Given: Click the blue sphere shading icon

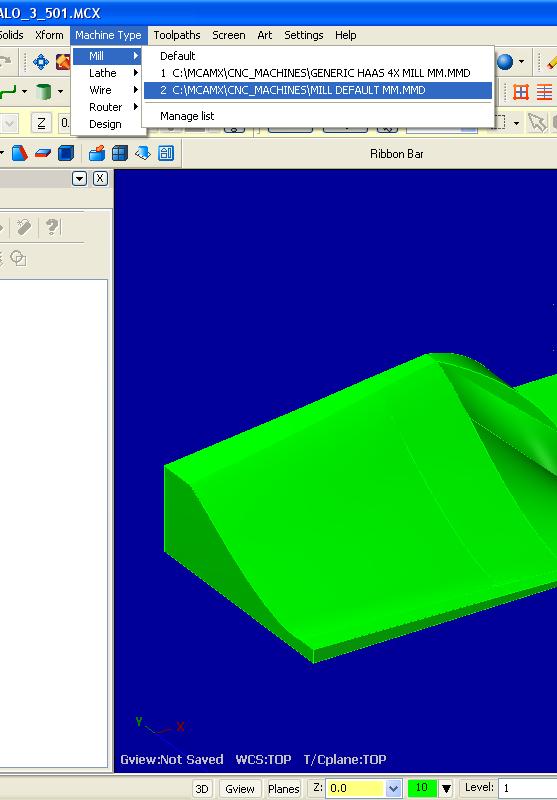Looking at the screenshot, I should point(504,62).
